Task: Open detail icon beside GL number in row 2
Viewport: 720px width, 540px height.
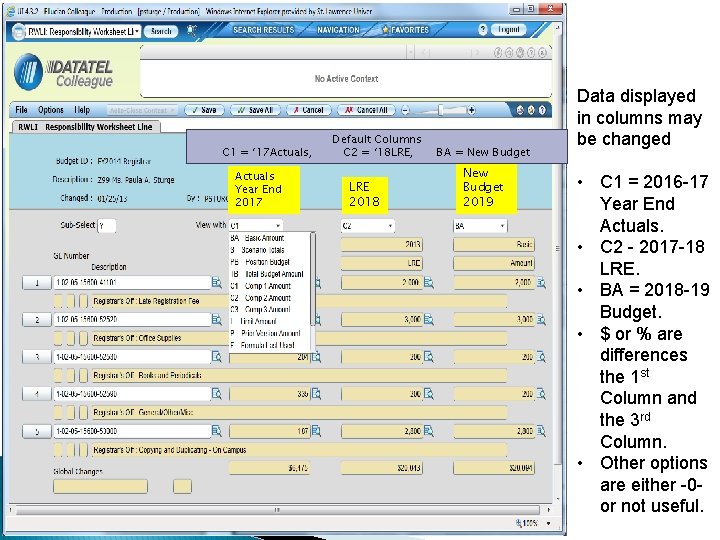Action: point(216,319)
